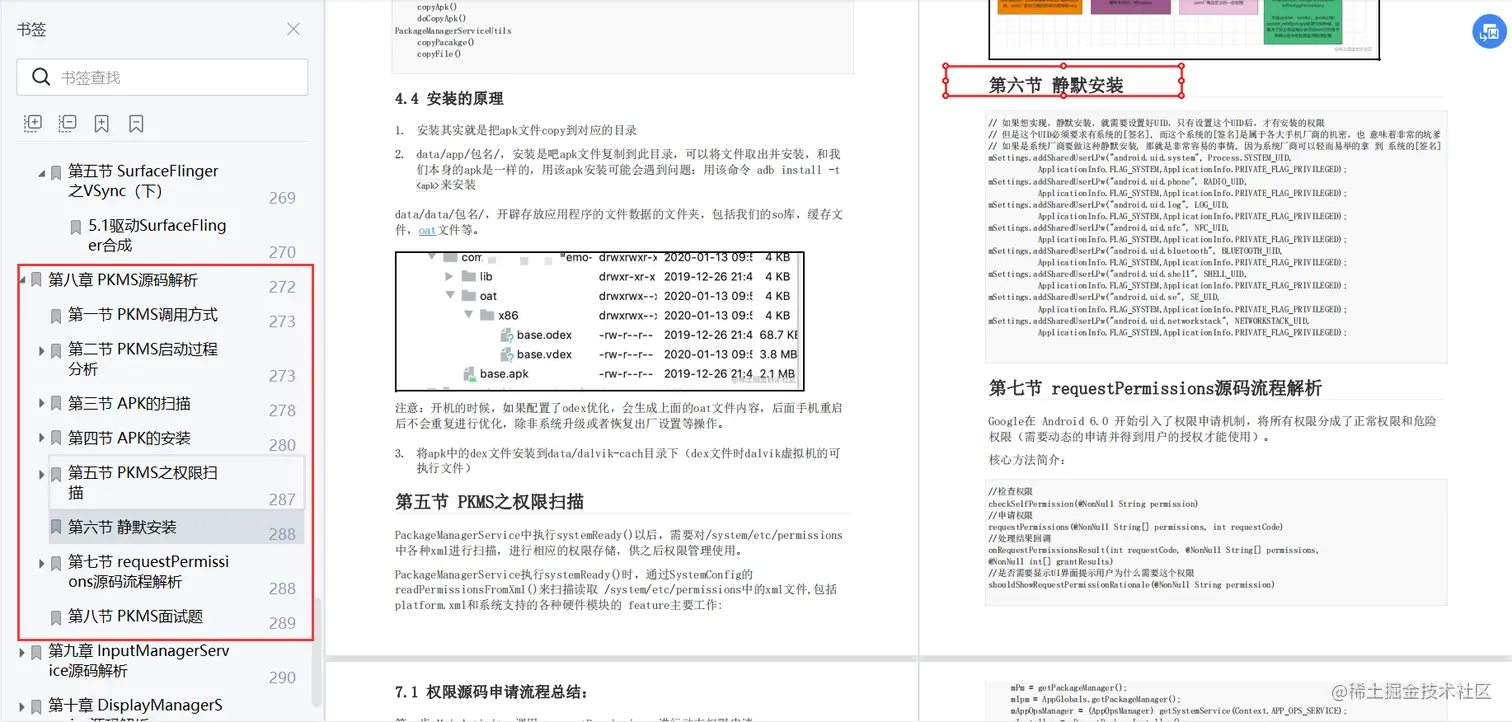Click the collapse-all bookmarks icon

pos(67,122)
